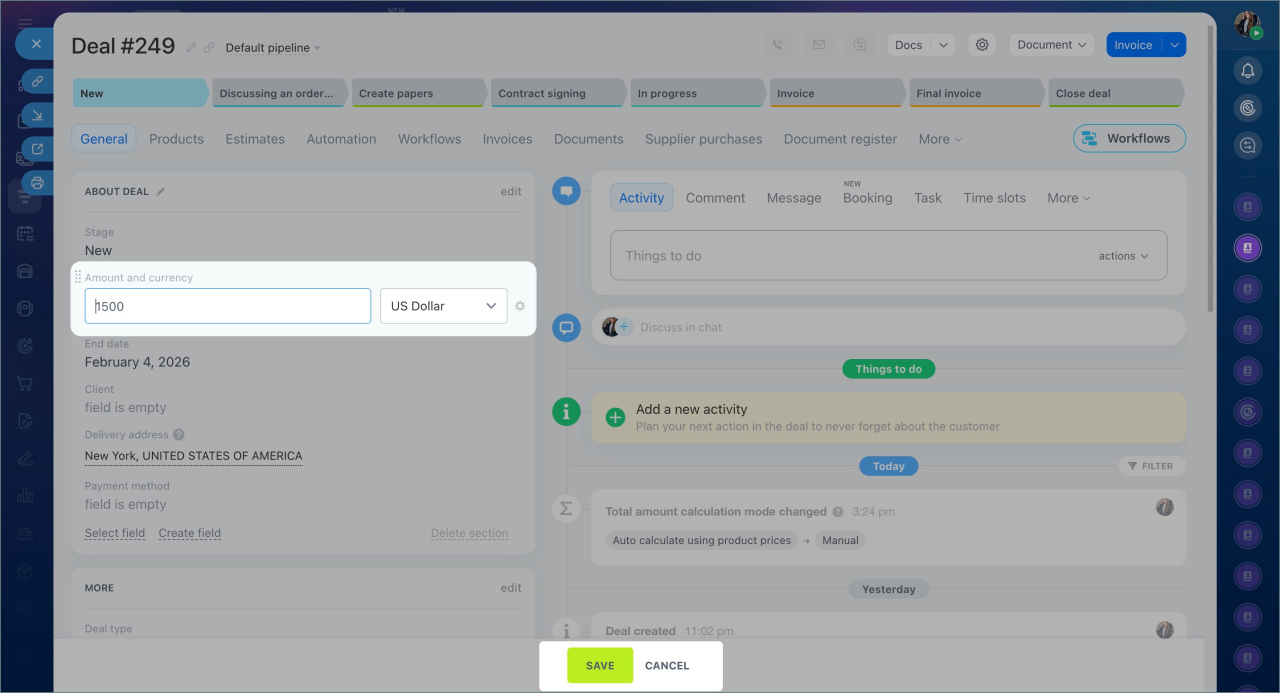The height and width of the screenshot is (693, 1280).
Task: Click the notifications bell in the right sidebar
Action: click(1247, 70)
